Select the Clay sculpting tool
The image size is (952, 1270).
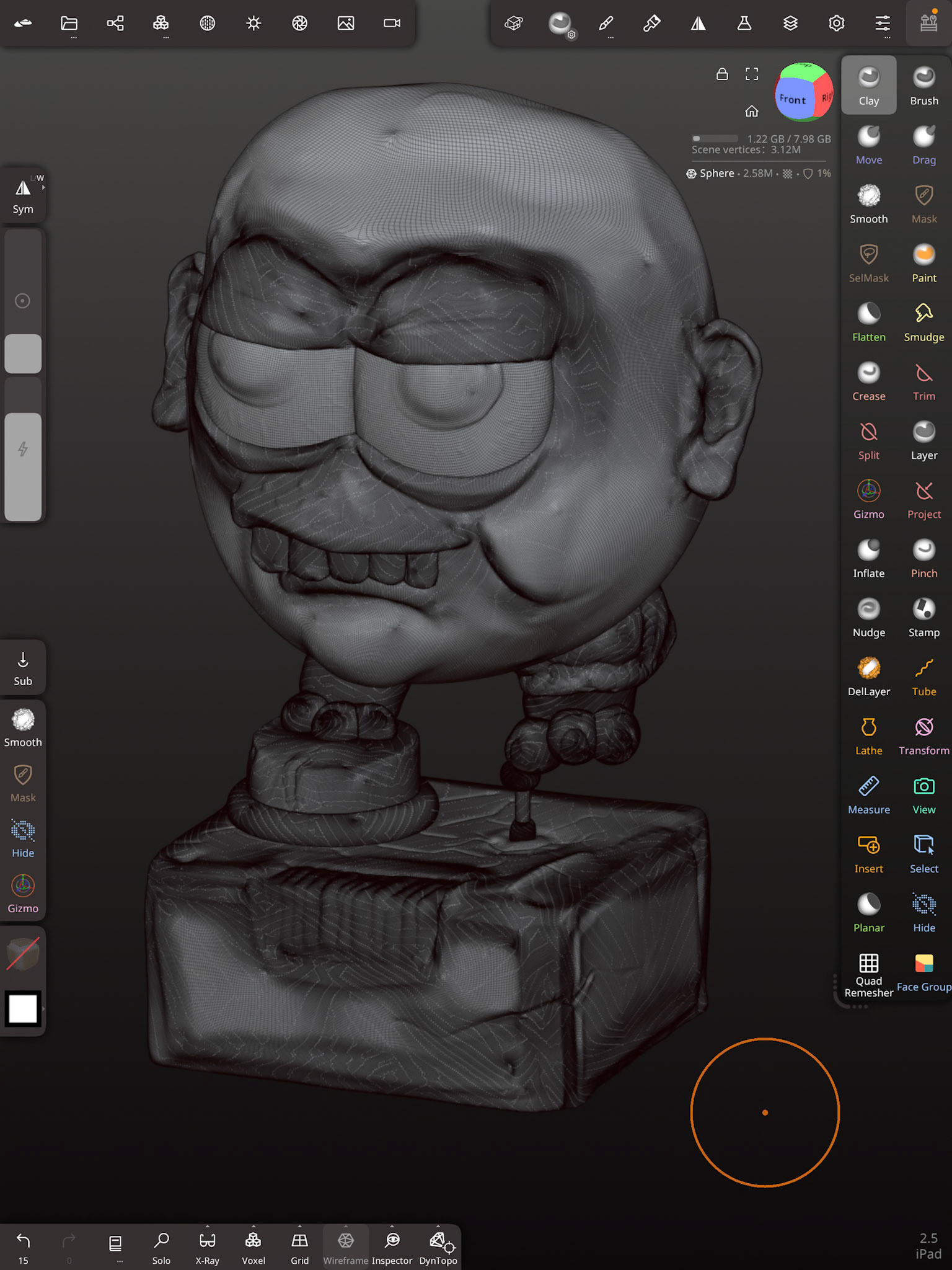tap(868, 85)
